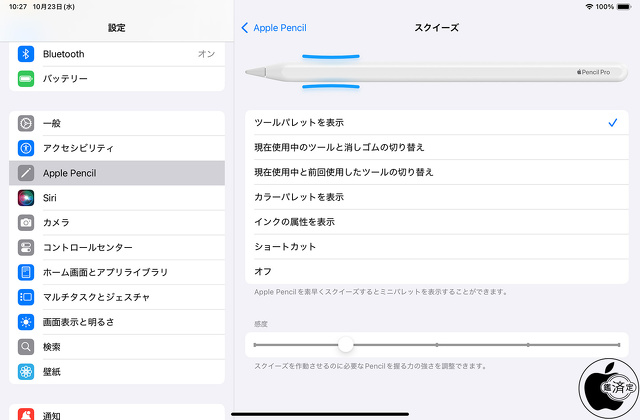Select 現在使用中と前回使用したツールの切り替え option
The image size is (640, 420).
437,172
